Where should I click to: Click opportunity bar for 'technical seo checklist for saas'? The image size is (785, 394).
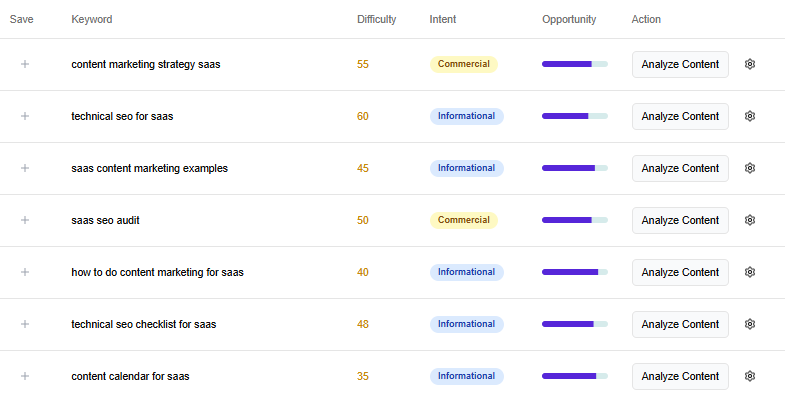(x=575, y=324)
